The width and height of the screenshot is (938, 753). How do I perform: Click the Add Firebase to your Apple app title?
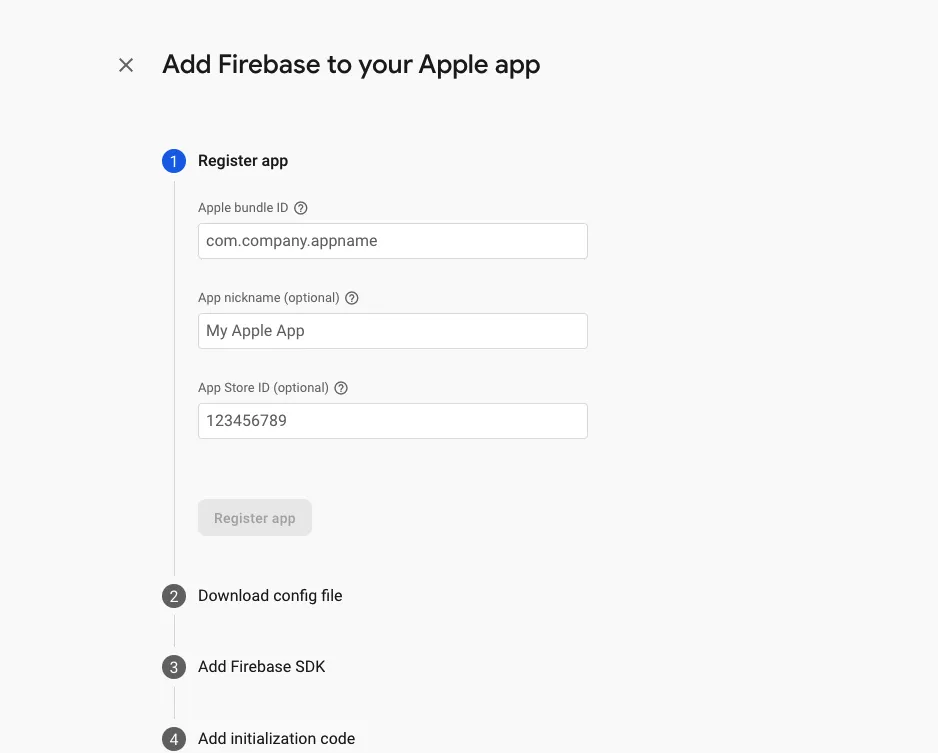tap(351, 65)
